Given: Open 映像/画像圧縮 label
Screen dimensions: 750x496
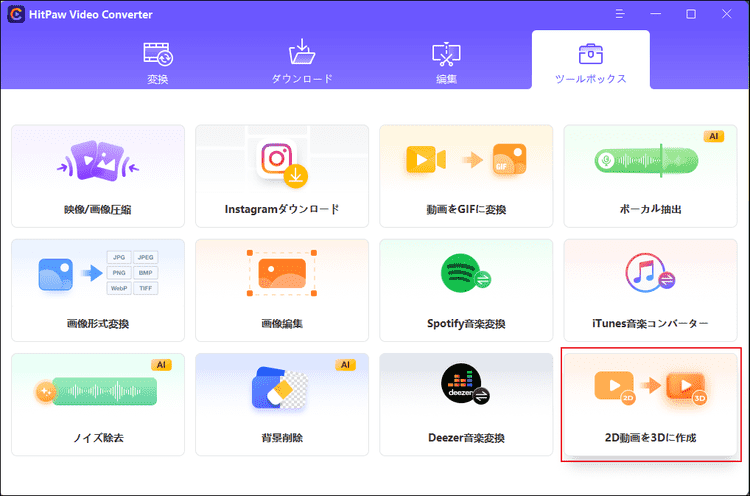Looking at the screenshot, I should [98, 209].
